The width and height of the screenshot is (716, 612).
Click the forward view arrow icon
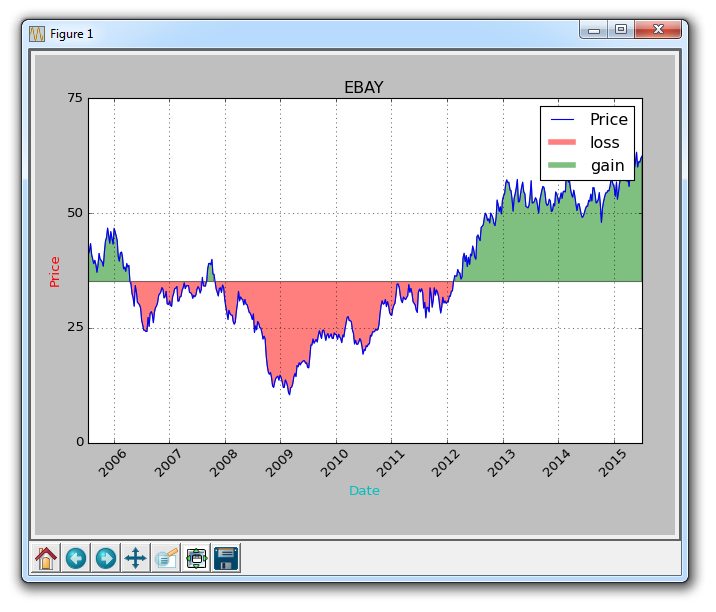click(x=105, y=558)
